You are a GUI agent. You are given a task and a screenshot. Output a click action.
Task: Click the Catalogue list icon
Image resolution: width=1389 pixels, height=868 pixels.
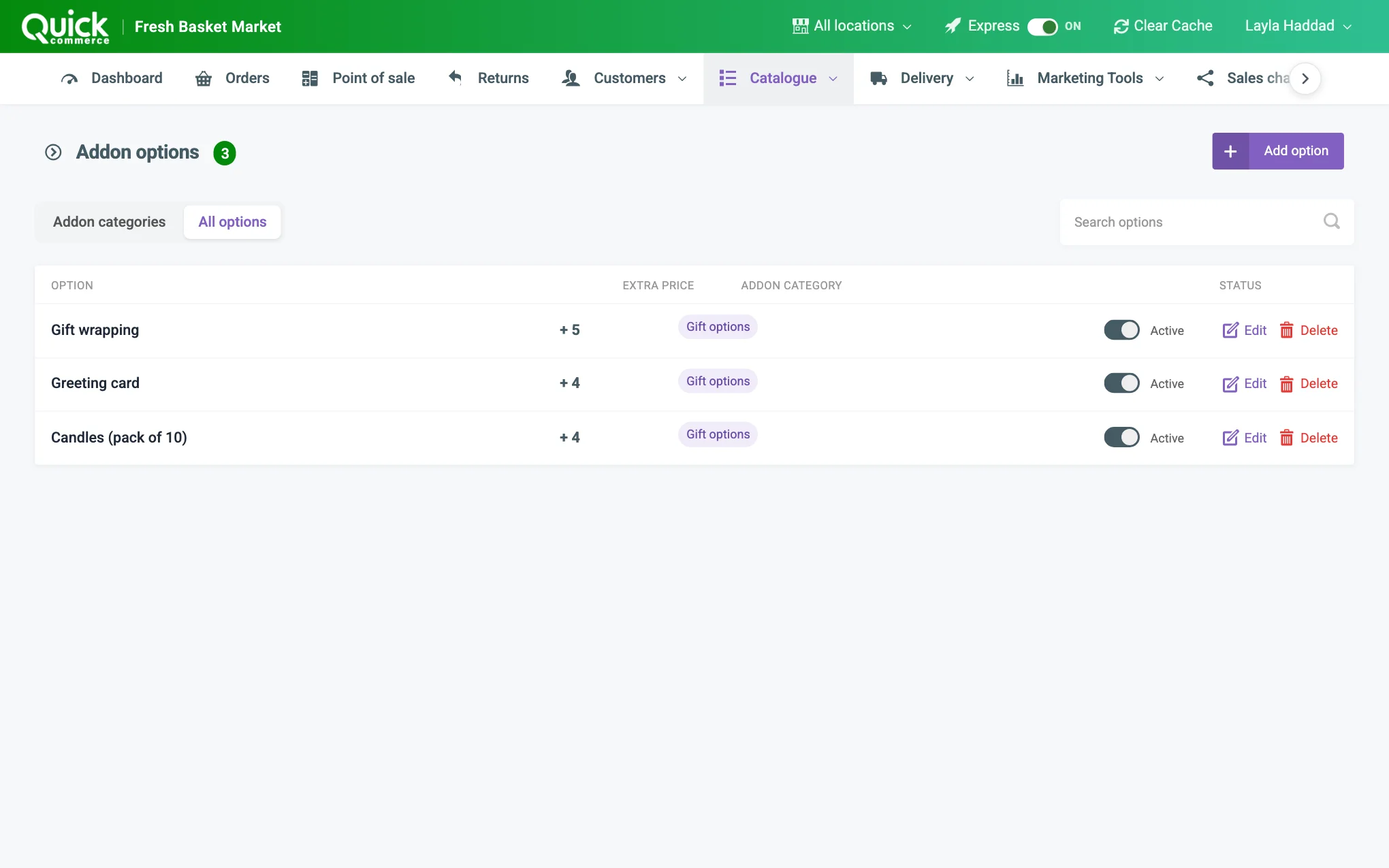click(727, 78)
